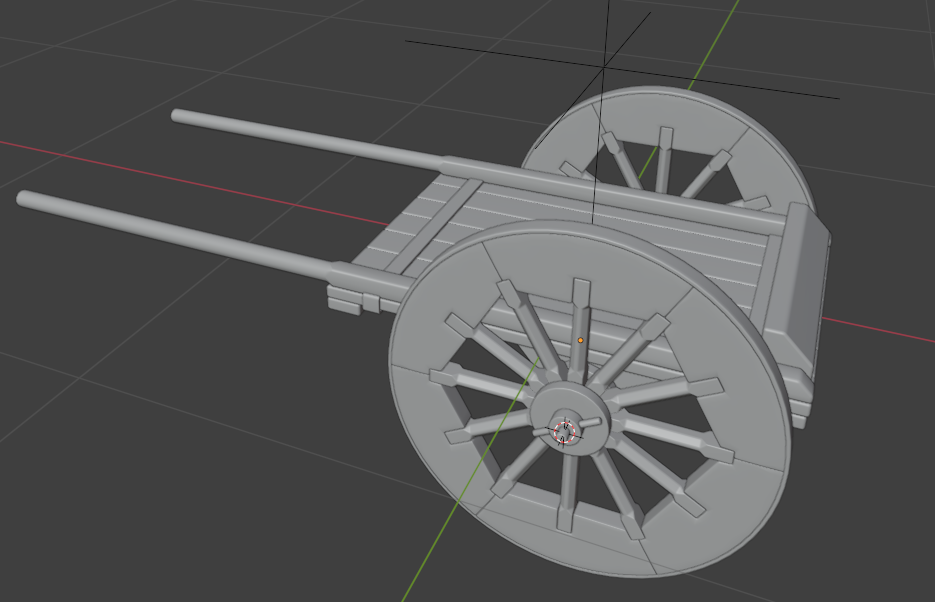Click the orange object origin dot

pos(580,340)
